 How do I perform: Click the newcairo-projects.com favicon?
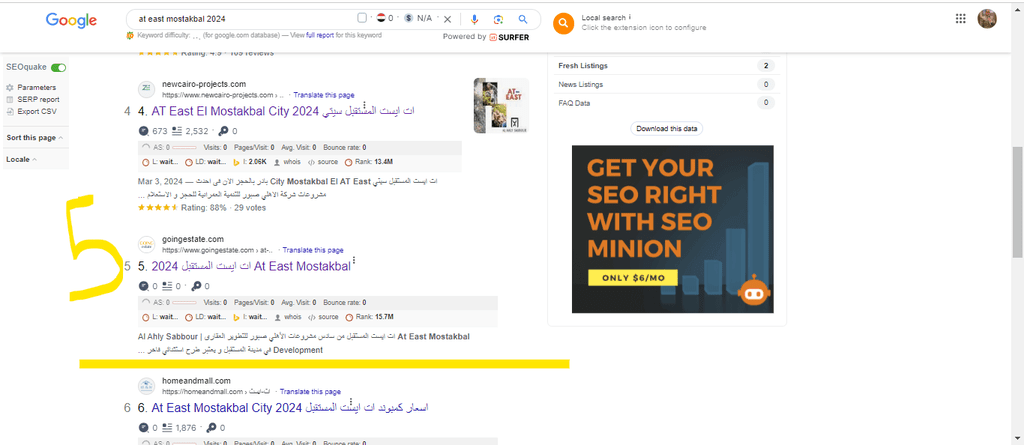point(146,89)
